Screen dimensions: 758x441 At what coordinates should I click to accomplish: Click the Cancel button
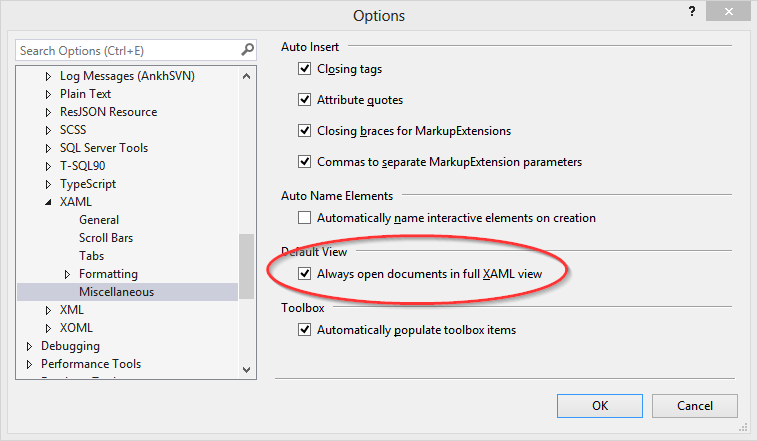pyautogui.click(x=695, y=406)
